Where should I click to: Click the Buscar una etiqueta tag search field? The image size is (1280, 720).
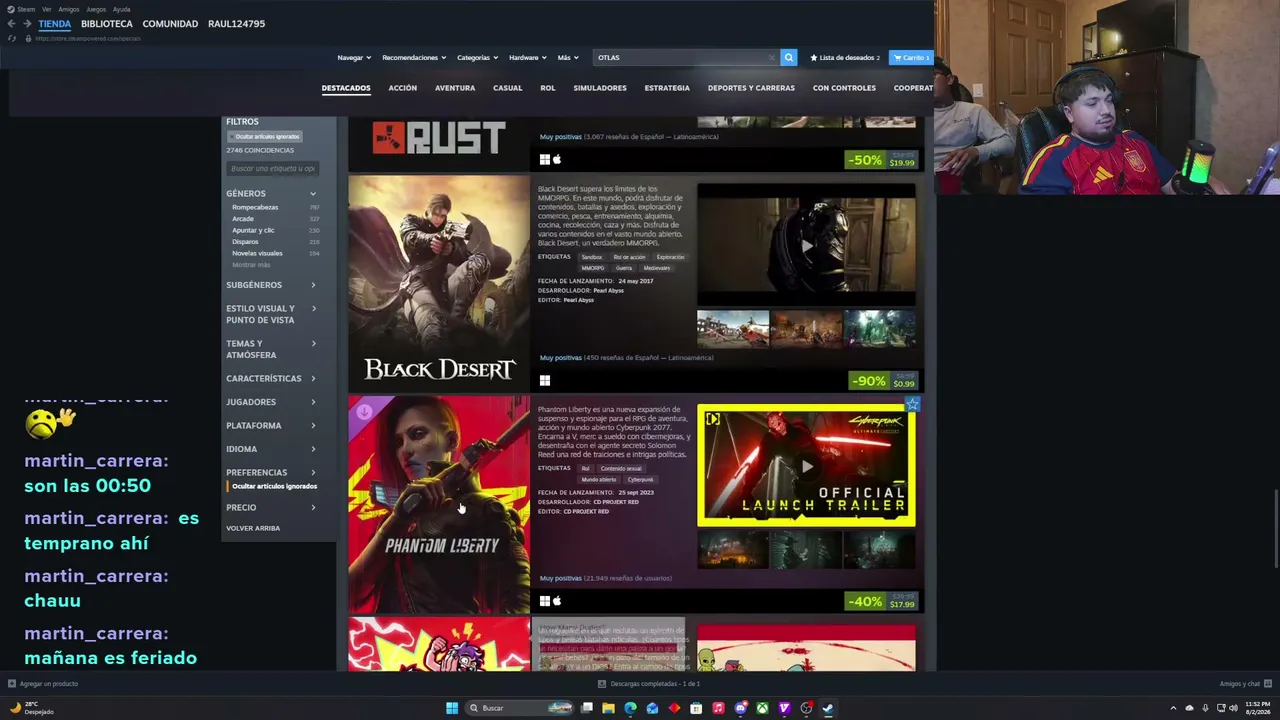click(x=272, y=168)
